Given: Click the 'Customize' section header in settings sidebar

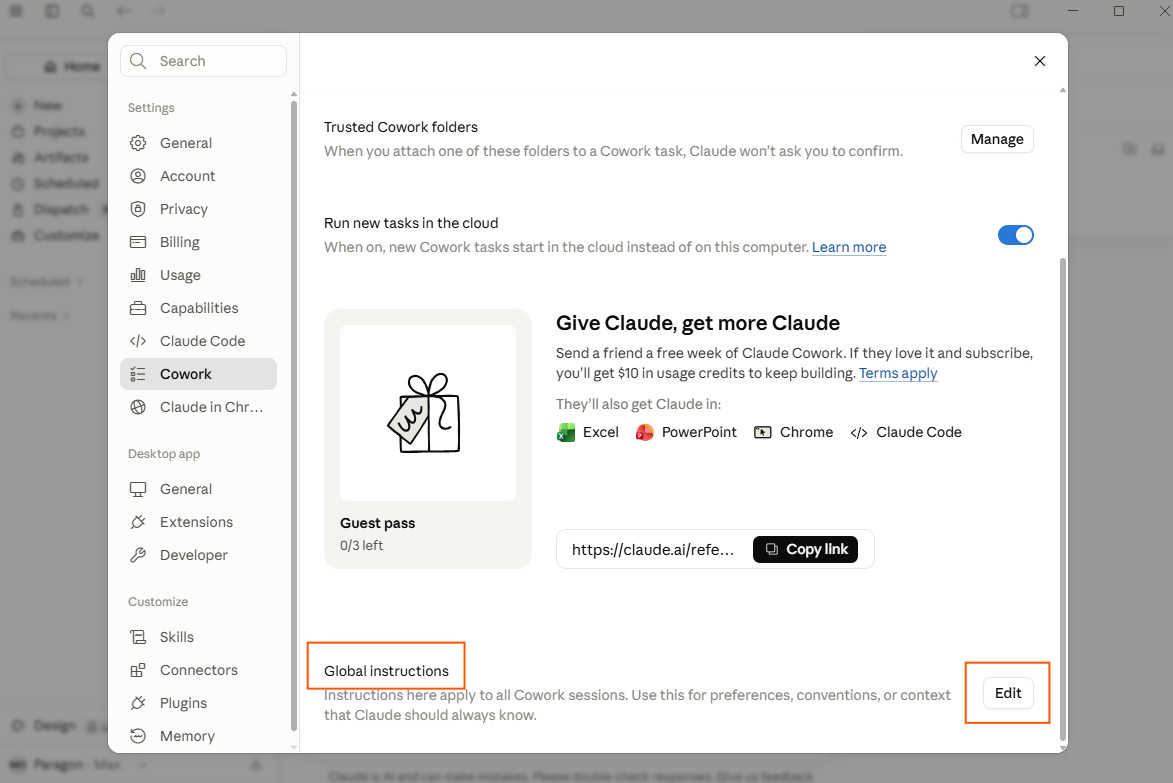Looking at the screenshot, I should (158, 602).
